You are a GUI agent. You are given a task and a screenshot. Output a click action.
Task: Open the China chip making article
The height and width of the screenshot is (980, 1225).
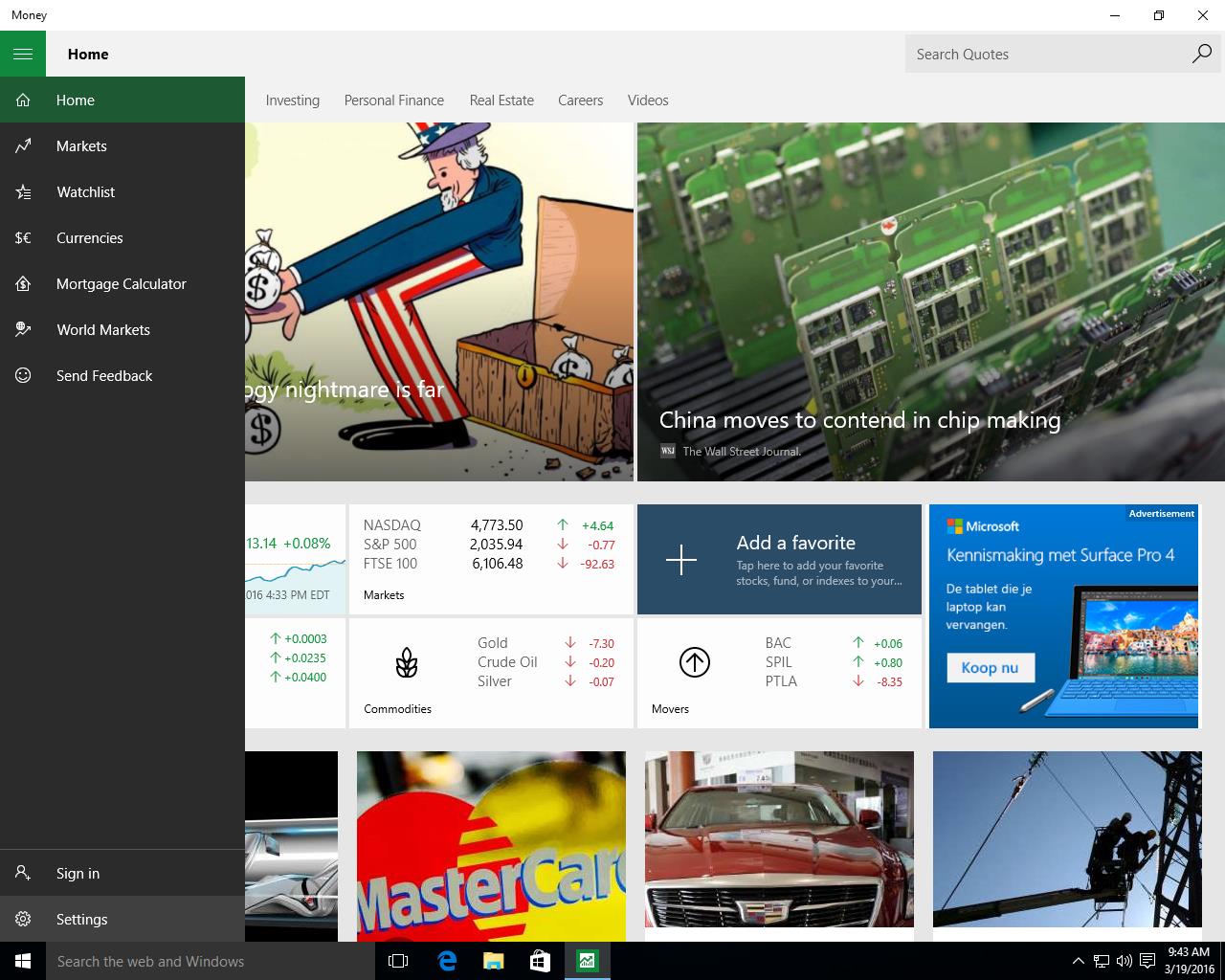[x=931, y=301]
